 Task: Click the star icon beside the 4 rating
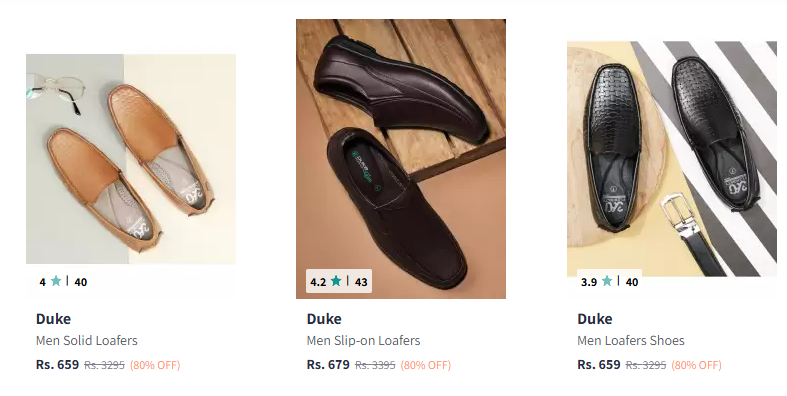pos(56,281)
